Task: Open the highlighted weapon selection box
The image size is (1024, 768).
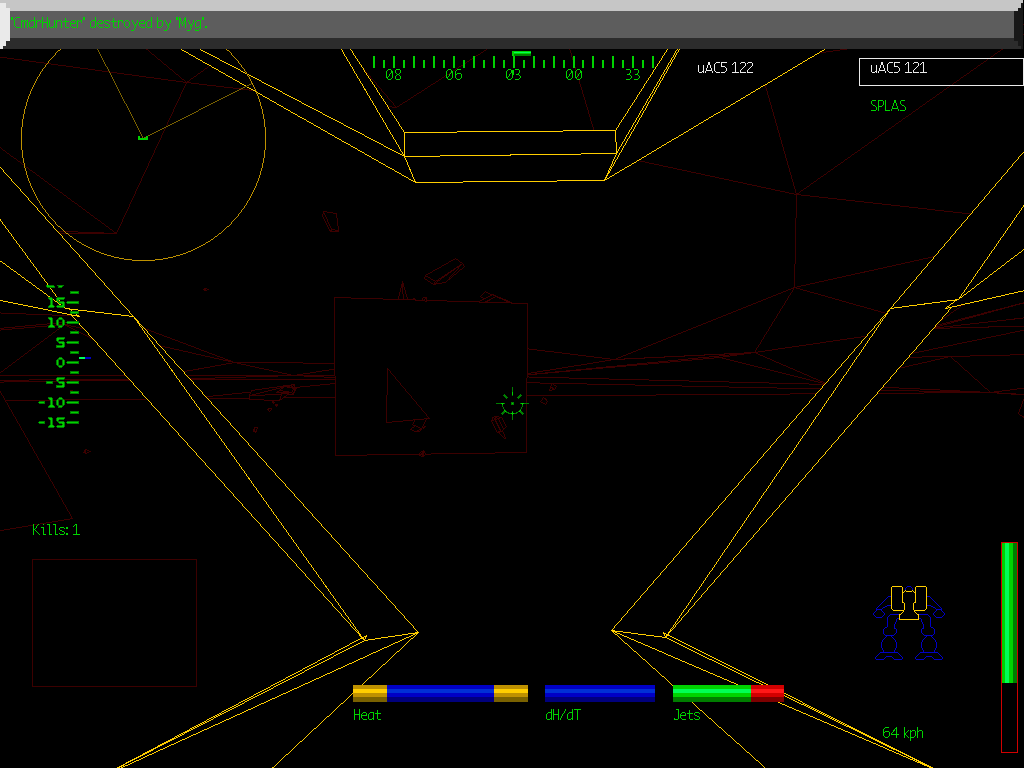Action: coord(940,71)
